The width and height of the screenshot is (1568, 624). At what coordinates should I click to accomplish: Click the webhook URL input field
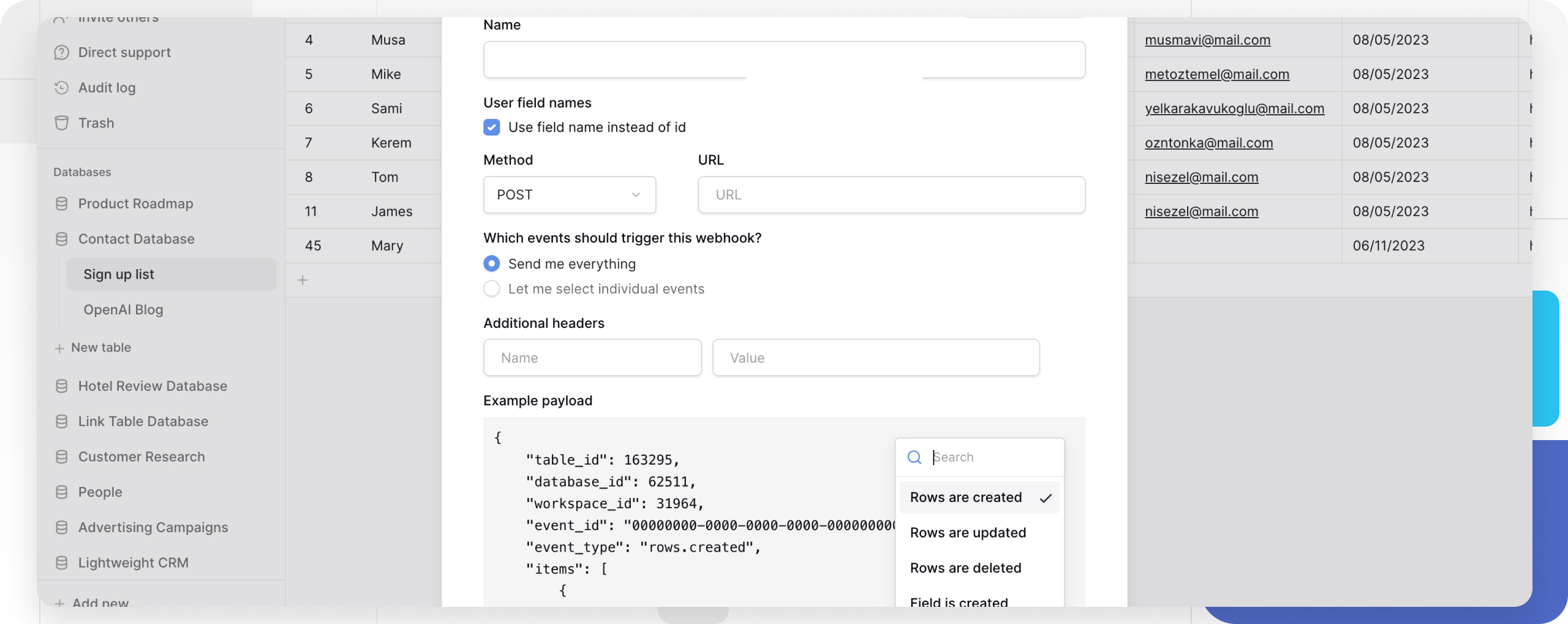[891, 195]
